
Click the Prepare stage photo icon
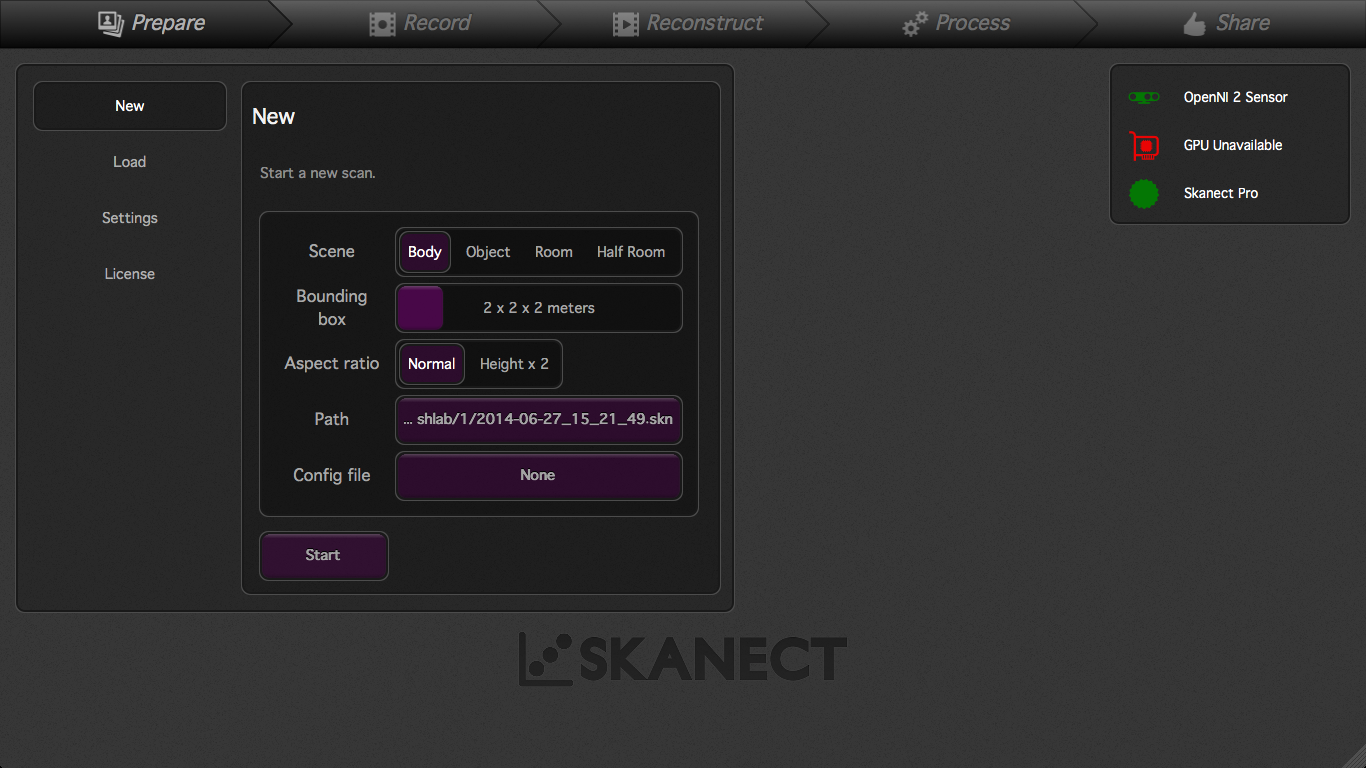(x=111, y=23)
